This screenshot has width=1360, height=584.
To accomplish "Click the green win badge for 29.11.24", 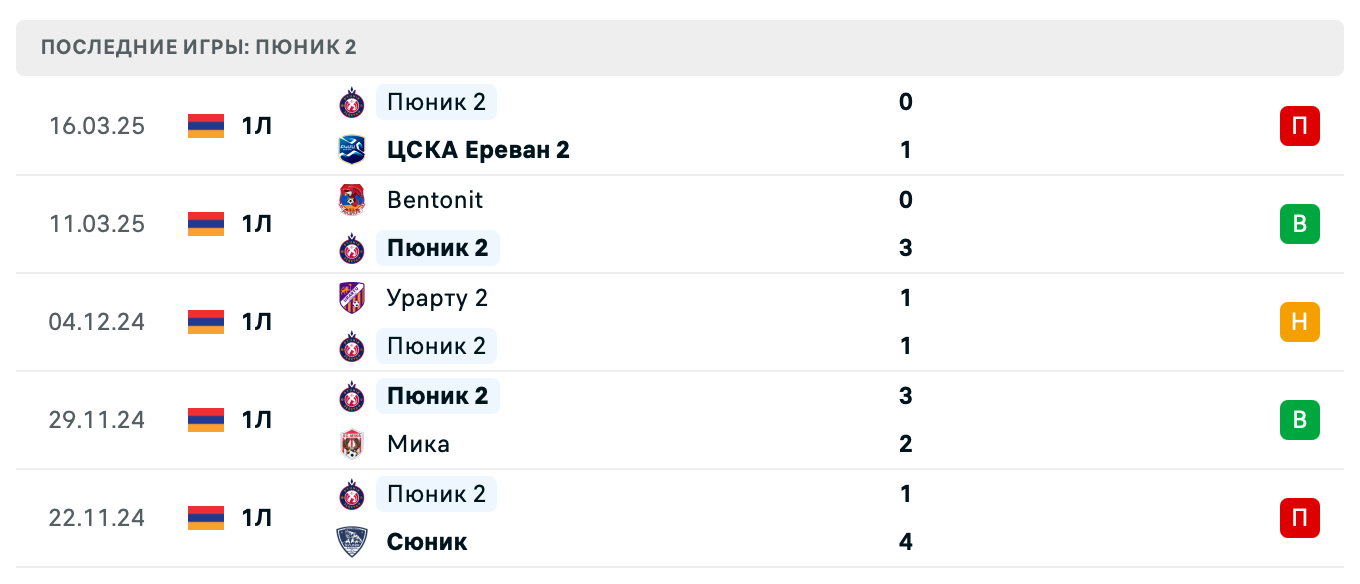I will tap(1299, 420).
